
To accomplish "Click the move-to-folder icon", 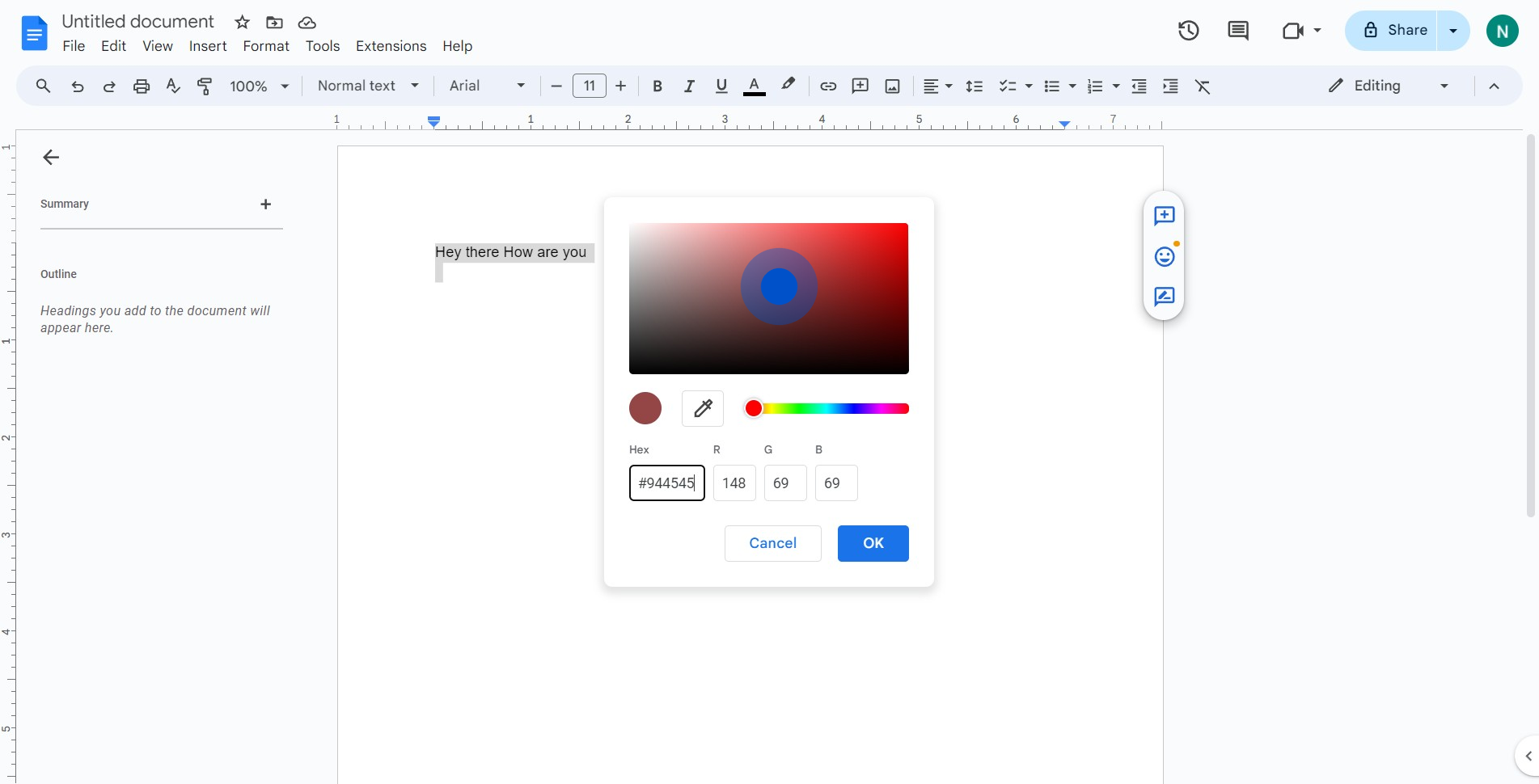I will click(x=274, y=23).
